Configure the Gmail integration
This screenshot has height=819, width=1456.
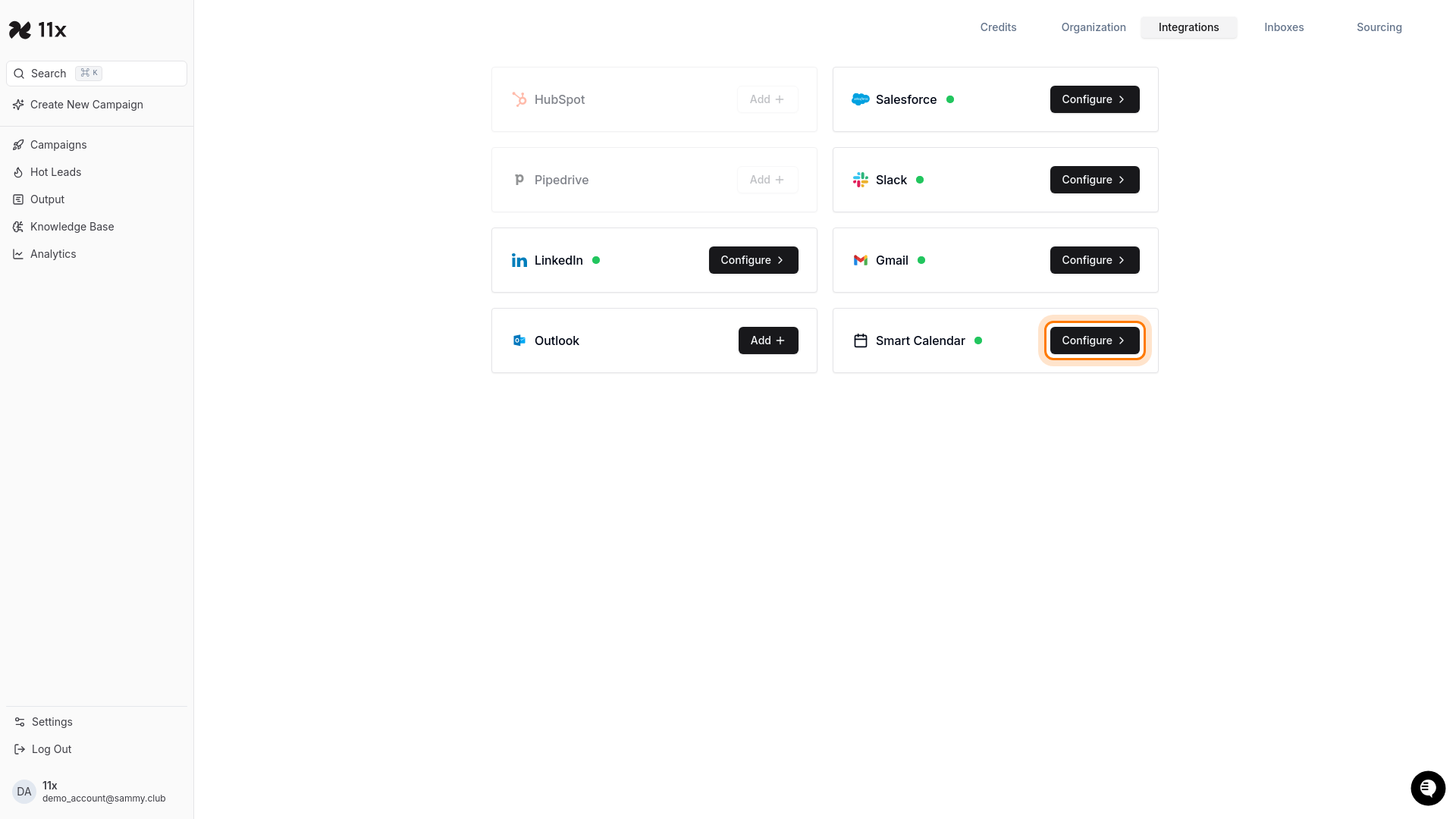pyautogui.click(x=1094, y=260)
